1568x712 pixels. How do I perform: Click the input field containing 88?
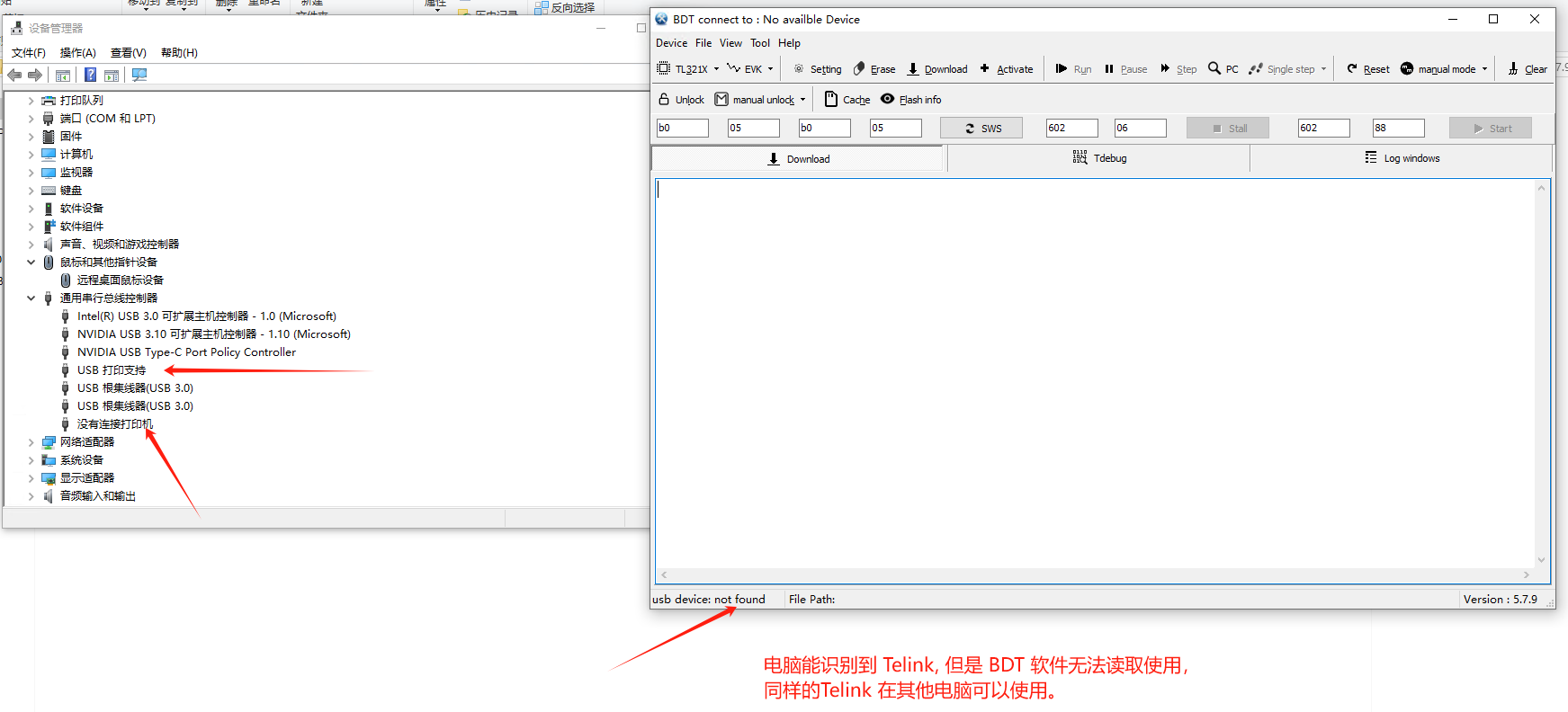(x=1399, y=129)
